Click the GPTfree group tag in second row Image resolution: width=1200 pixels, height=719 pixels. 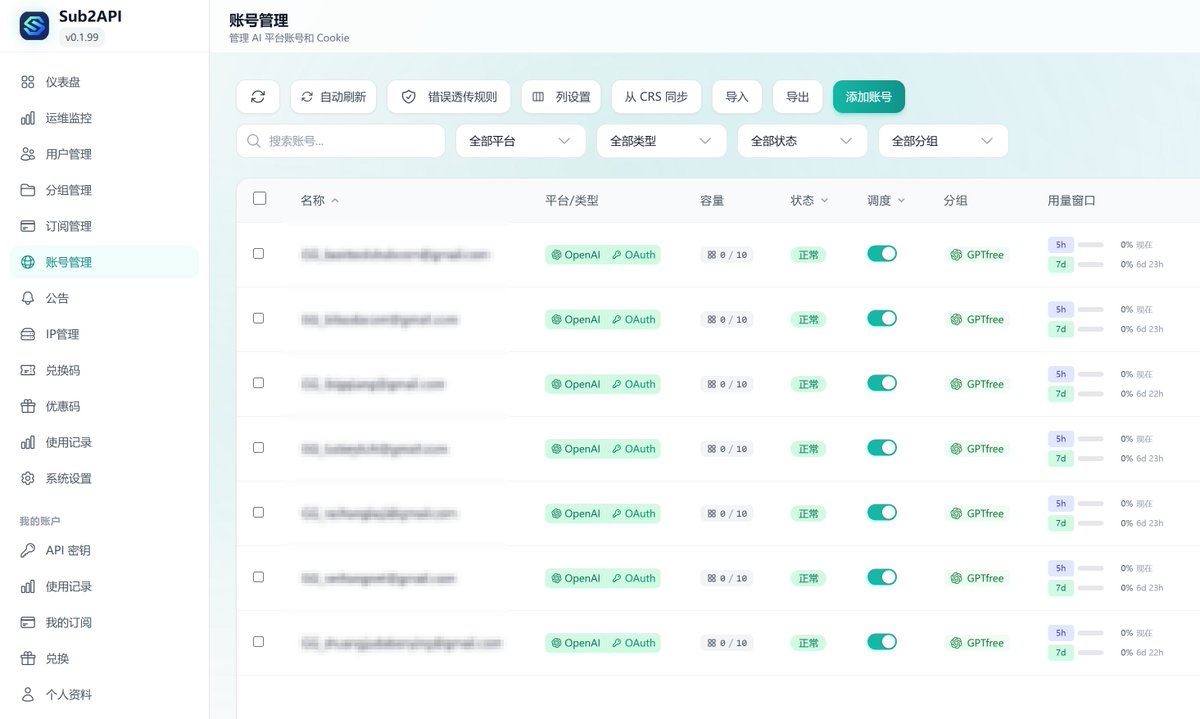point(977,319)
